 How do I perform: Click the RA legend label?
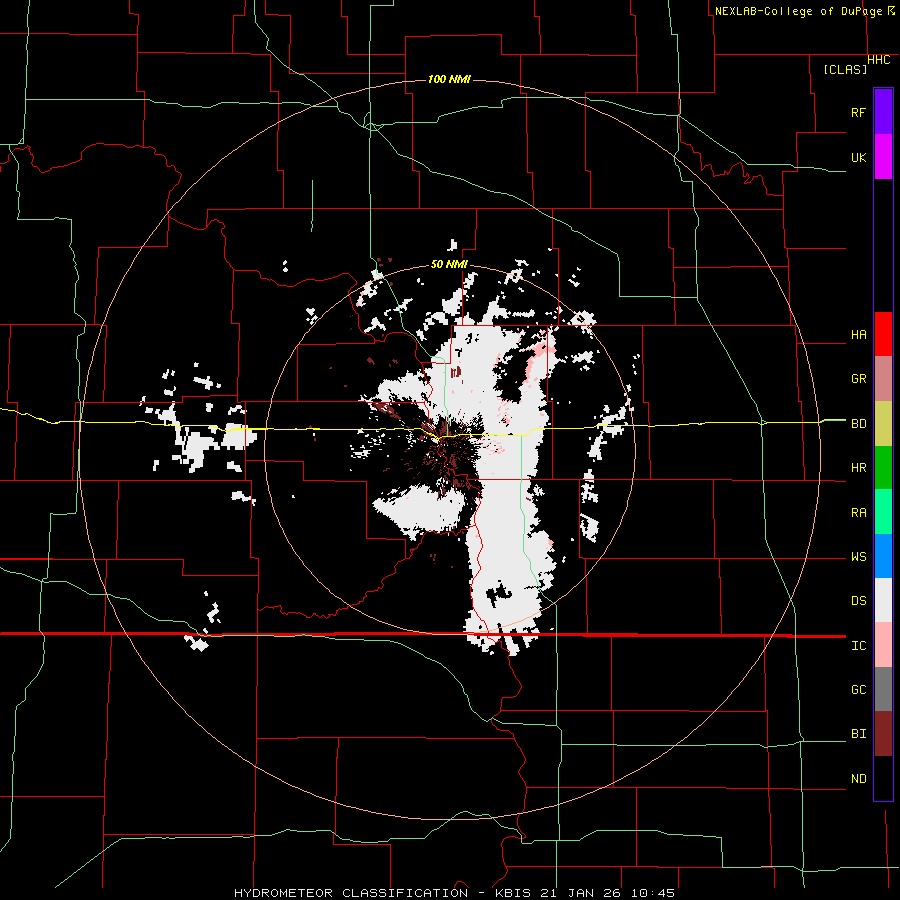[x=858, y=513]
